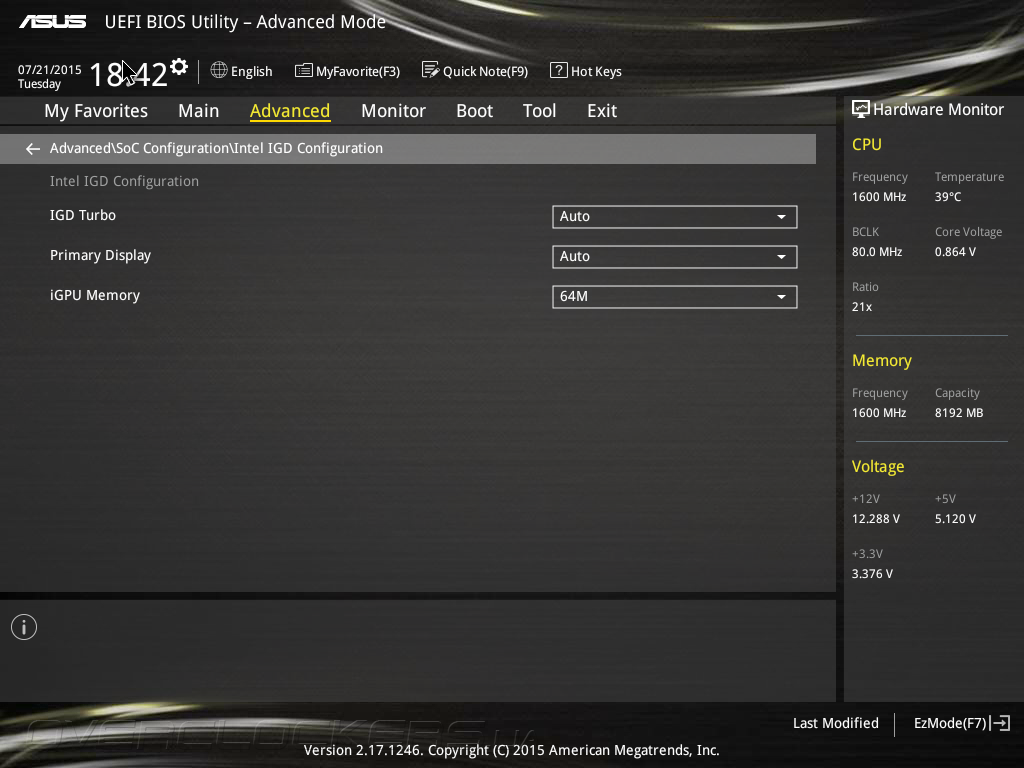Select the IGD Turbo setting label
This screenshot has height=768, width=1024.
(83, 215)
